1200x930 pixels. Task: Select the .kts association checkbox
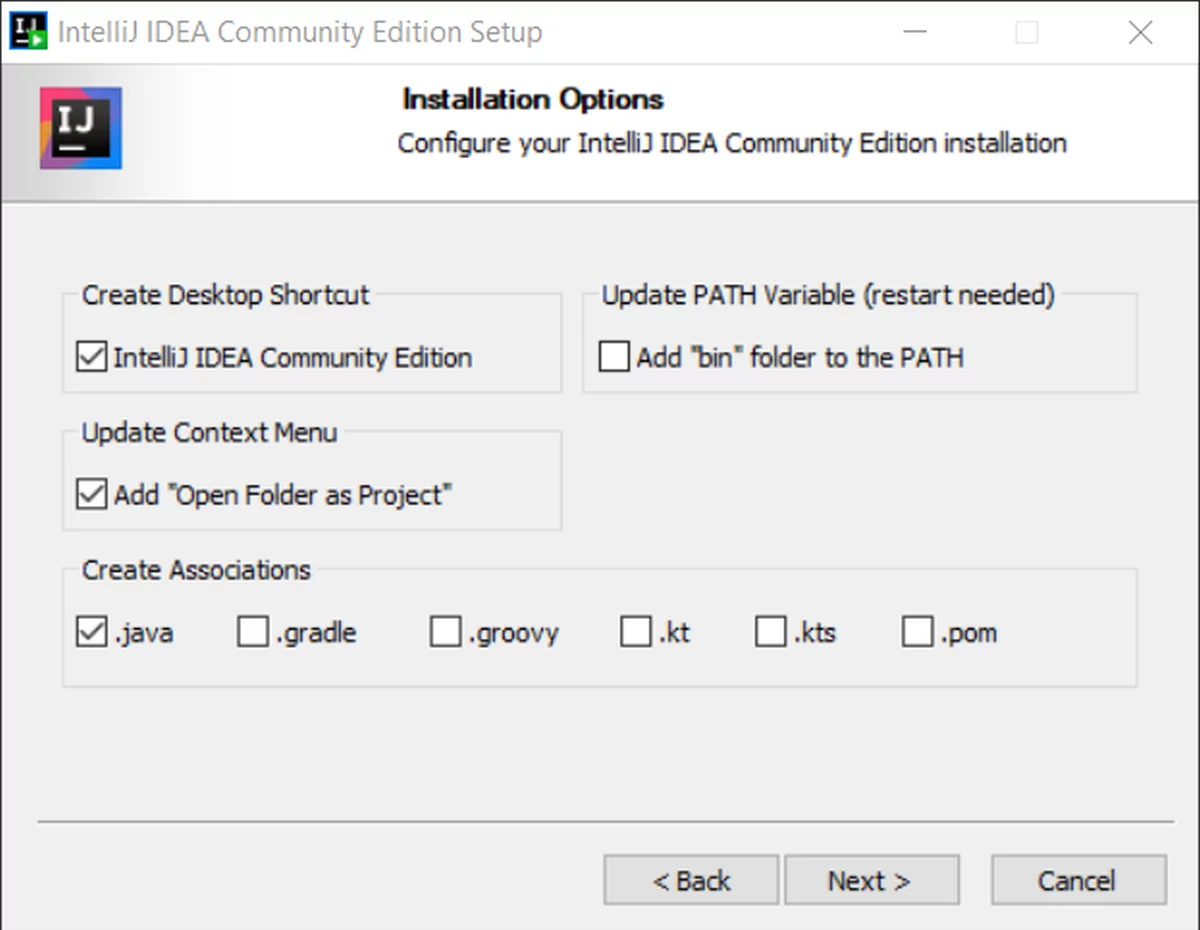coord(771,632)
